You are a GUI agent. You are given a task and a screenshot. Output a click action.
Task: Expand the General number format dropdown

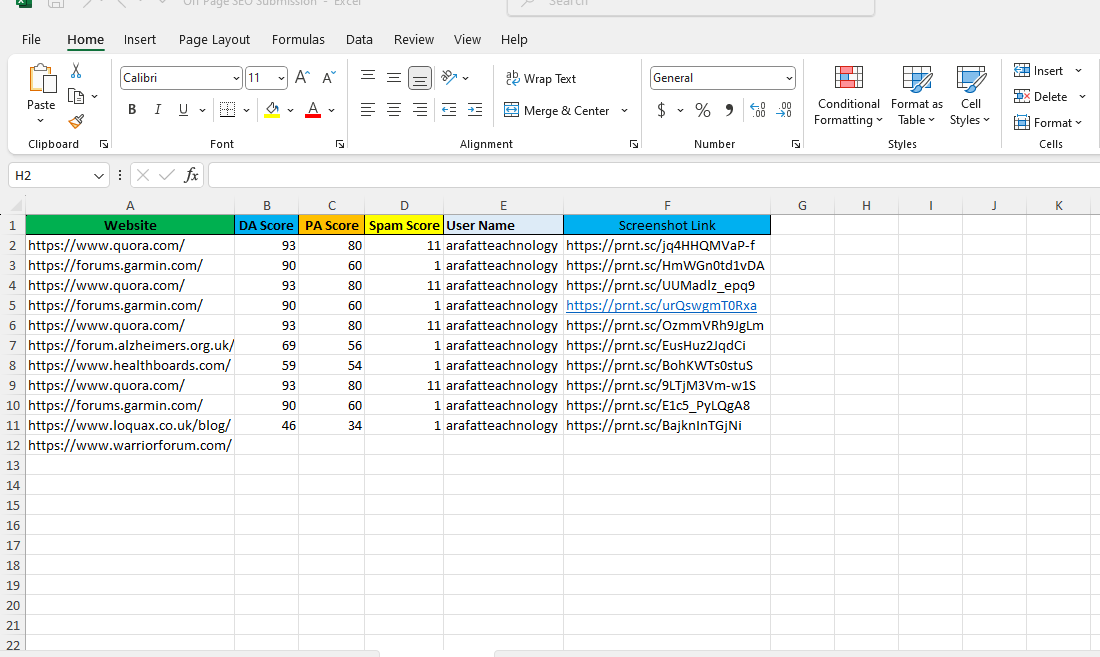coord(789,79)
